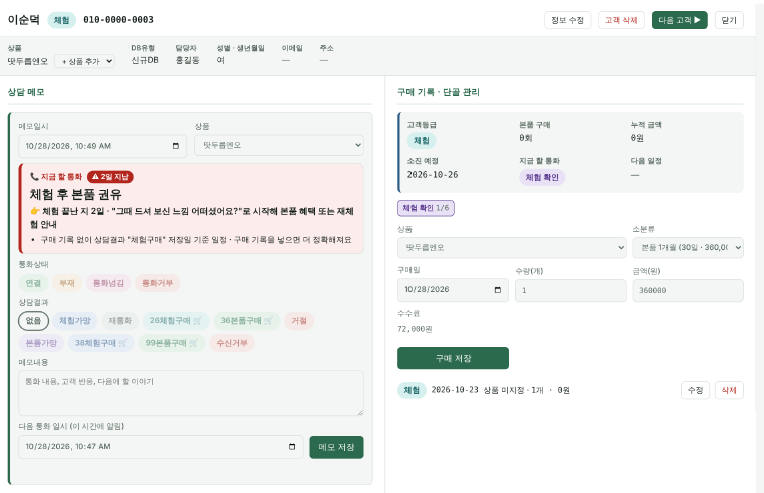This screenshot has height=493, width=764.
Task: Click 신규DB value under DB유형
Action: 145,60
